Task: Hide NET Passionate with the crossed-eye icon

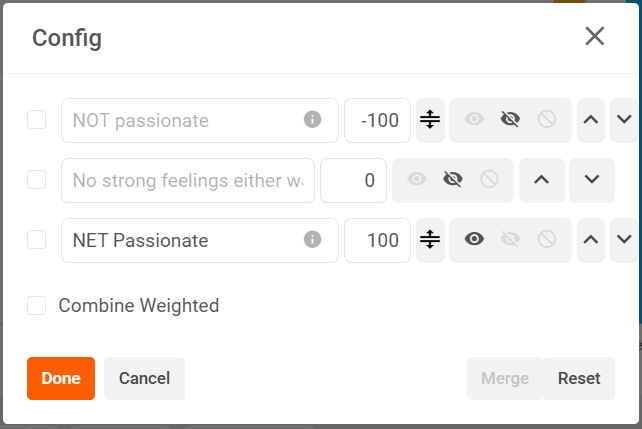Action: pyautogui.click(x=510, y=239)
